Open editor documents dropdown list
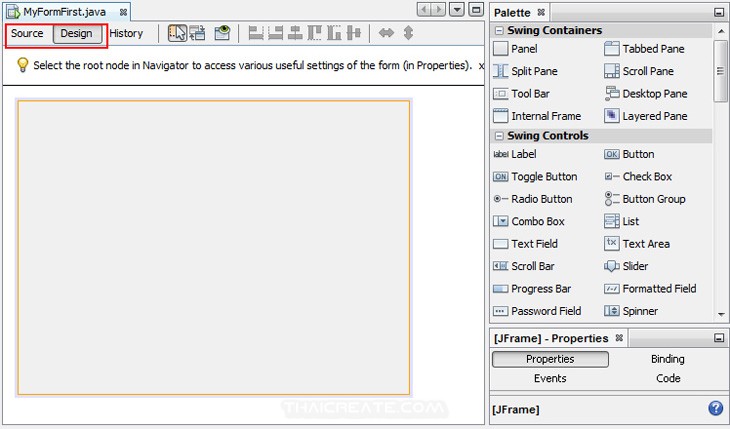Image resolution: width=730 pixels, height=429 pixels. (x=457, y=9)
